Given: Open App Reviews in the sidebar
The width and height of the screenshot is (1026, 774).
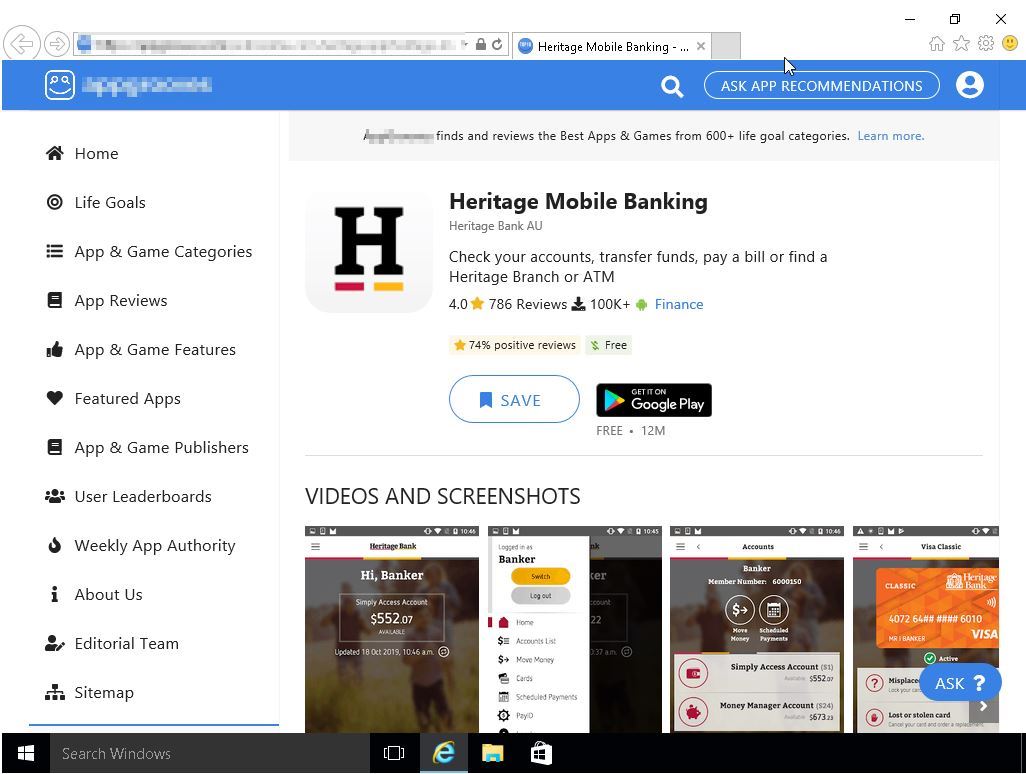Looking at the screenshot, I should tap(121, 301).
